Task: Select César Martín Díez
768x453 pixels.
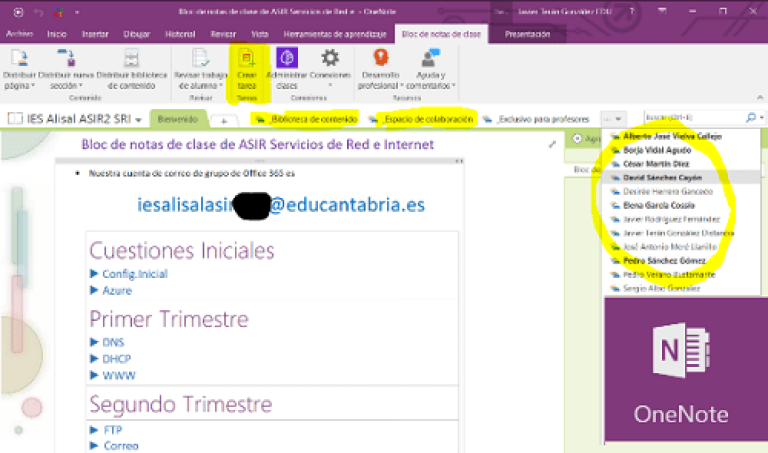Action: [656, 164]
